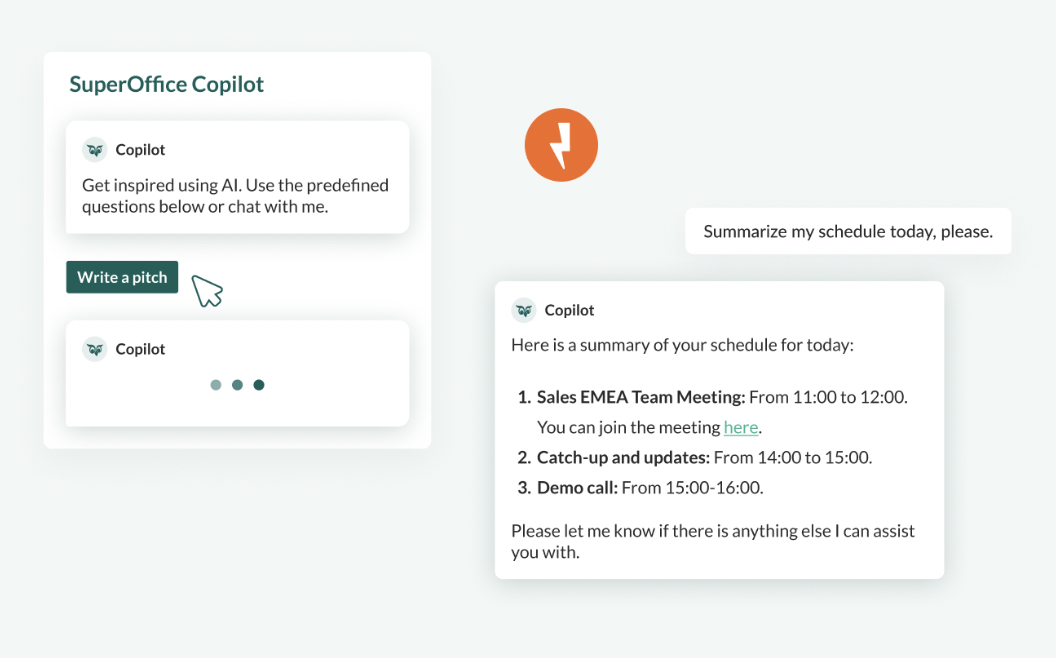Click the 'Get inspired using AI' message text
The width and height of the screenshot is (1056, 658).
pyautogui.click(x=235, y=195)
